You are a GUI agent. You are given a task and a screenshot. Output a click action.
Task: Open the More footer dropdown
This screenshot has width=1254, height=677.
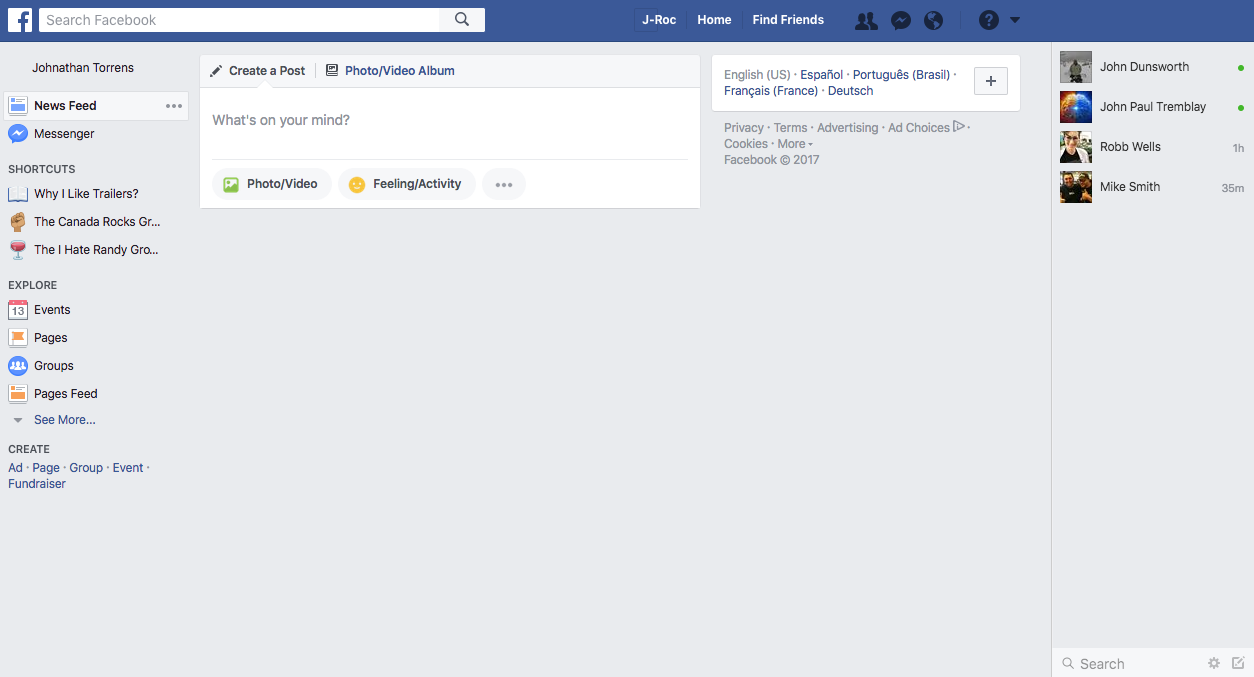(795, 144)
